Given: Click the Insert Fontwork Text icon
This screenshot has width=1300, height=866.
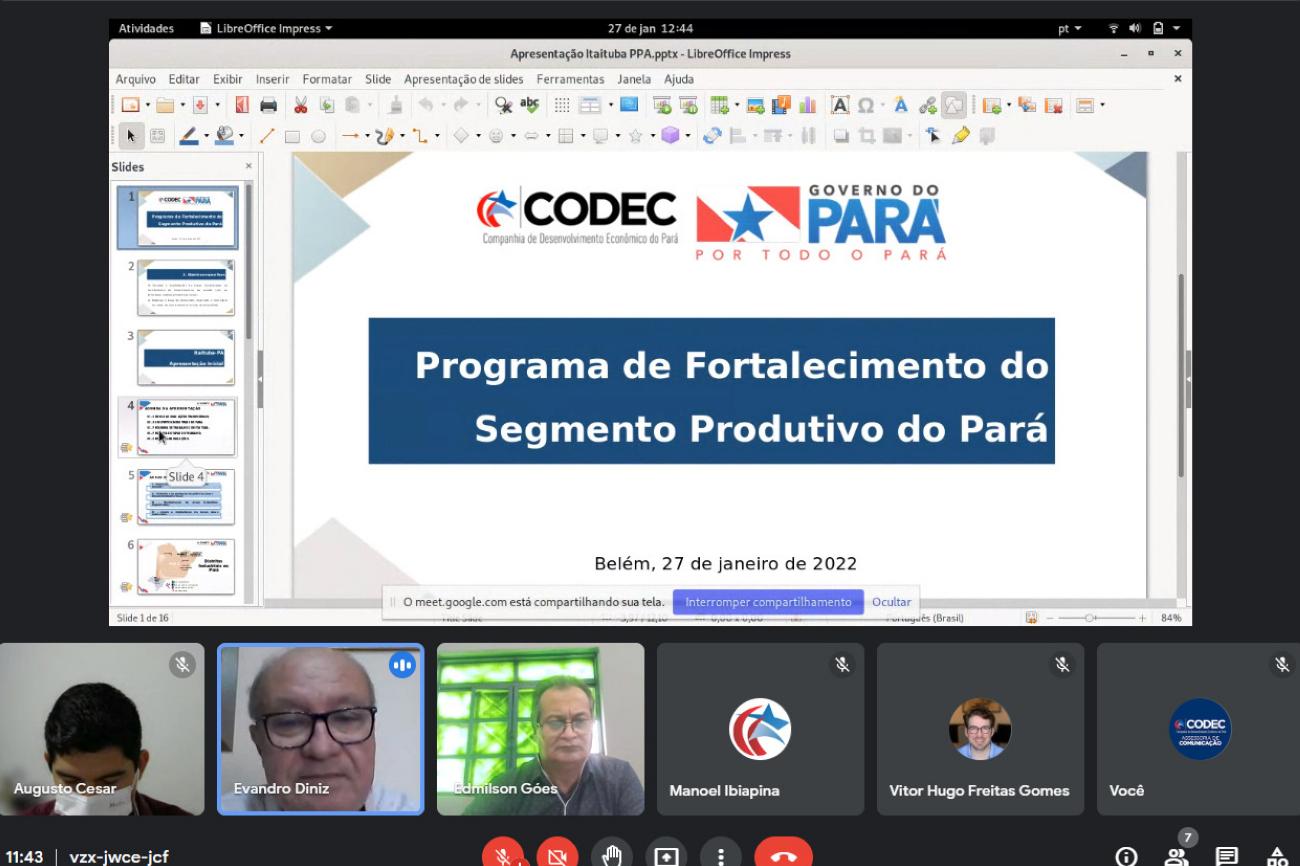Looking at the screenshot, I should point(901,105).
